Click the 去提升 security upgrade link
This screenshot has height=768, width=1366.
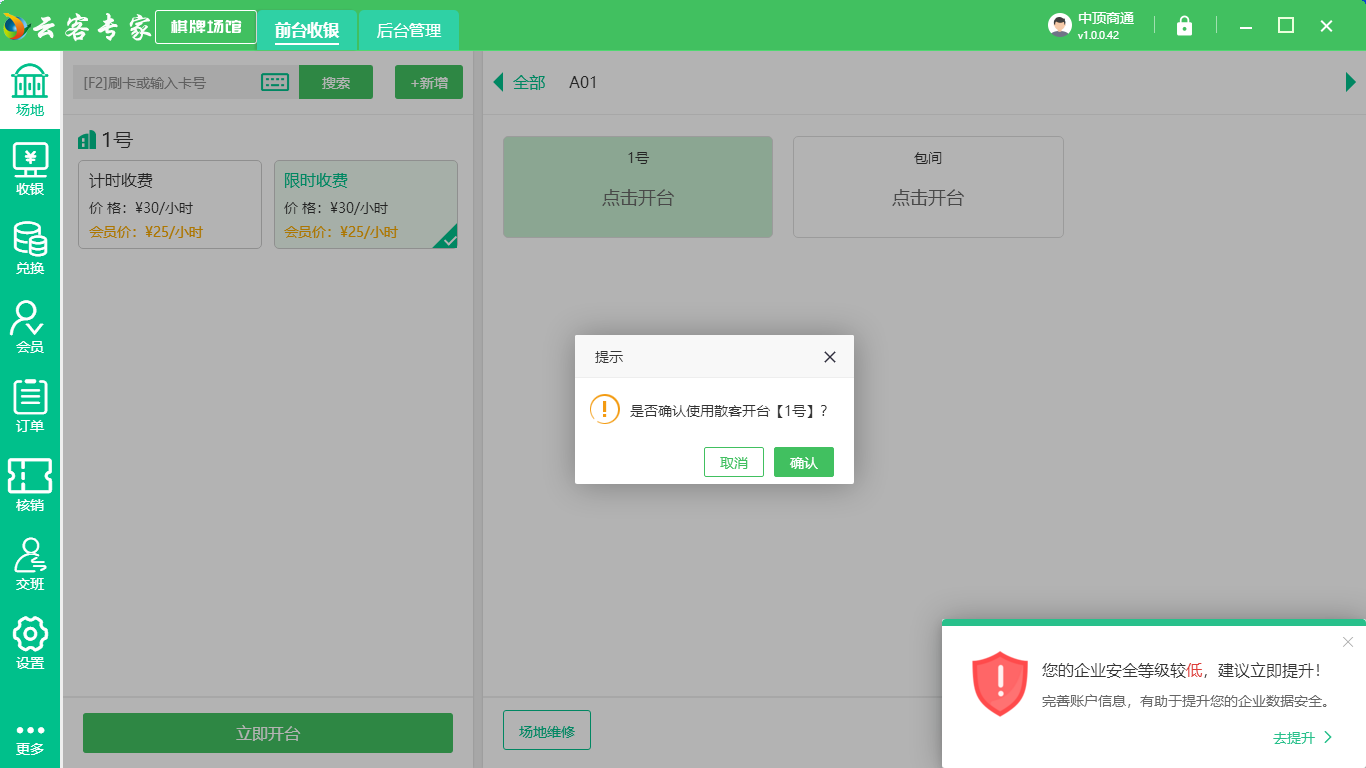click(1302, 738)
